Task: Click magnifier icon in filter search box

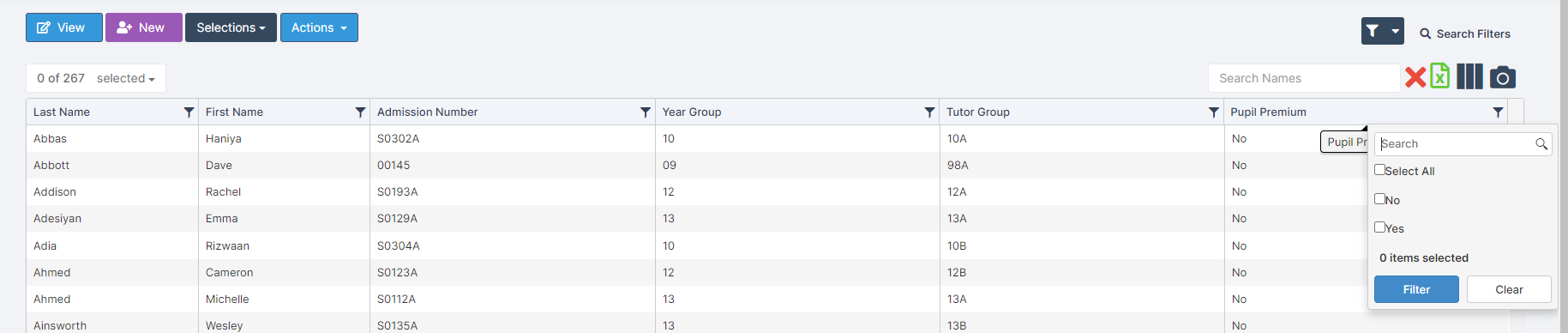Action: [1541, 144]
